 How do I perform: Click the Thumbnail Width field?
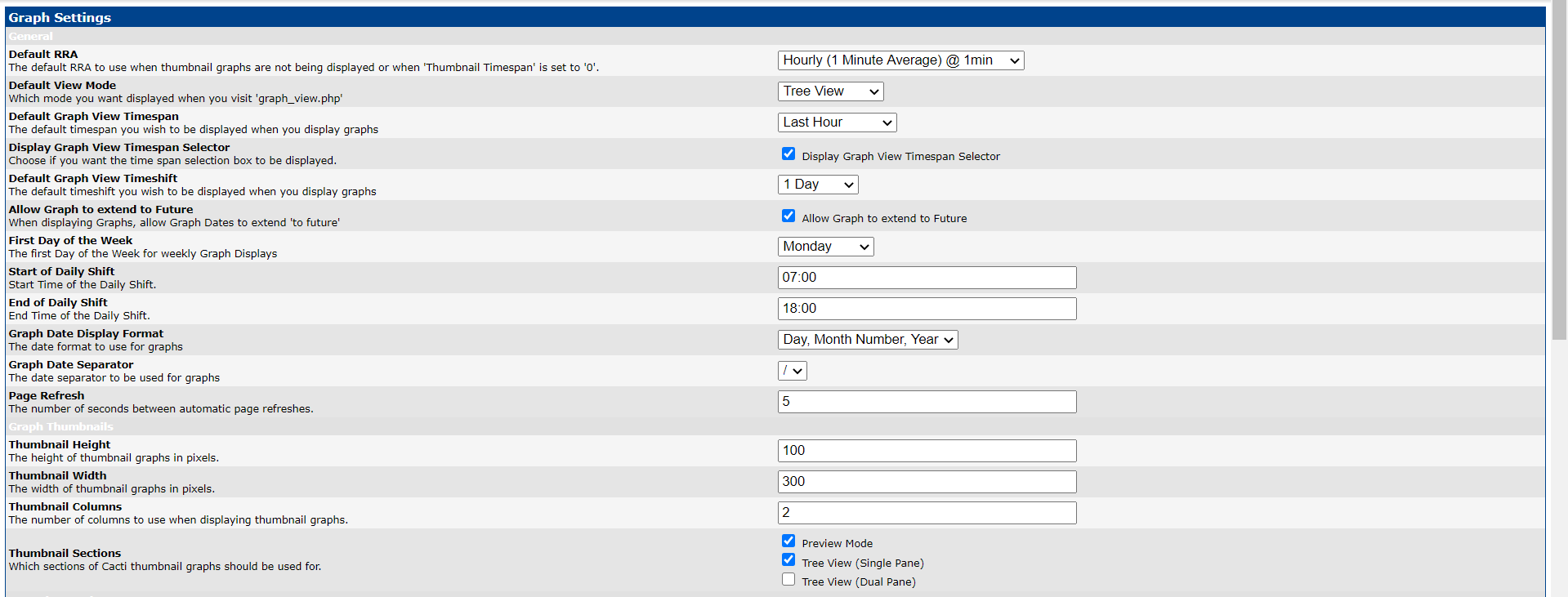(927, 482)
